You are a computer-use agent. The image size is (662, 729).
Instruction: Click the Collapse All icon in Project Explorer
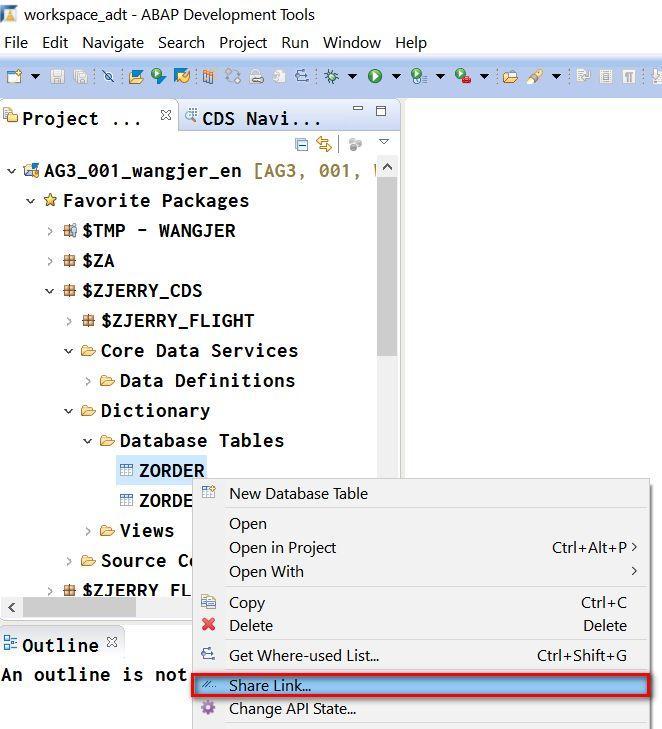(x=302, y=145)
